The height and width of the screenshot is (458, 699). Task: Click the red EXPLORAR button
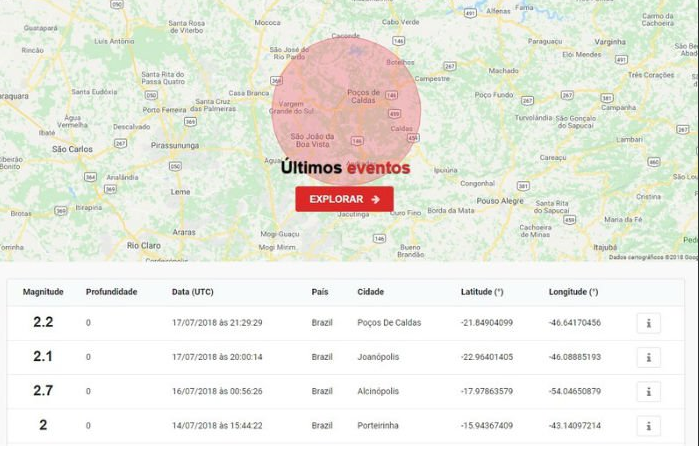point(344,199)
